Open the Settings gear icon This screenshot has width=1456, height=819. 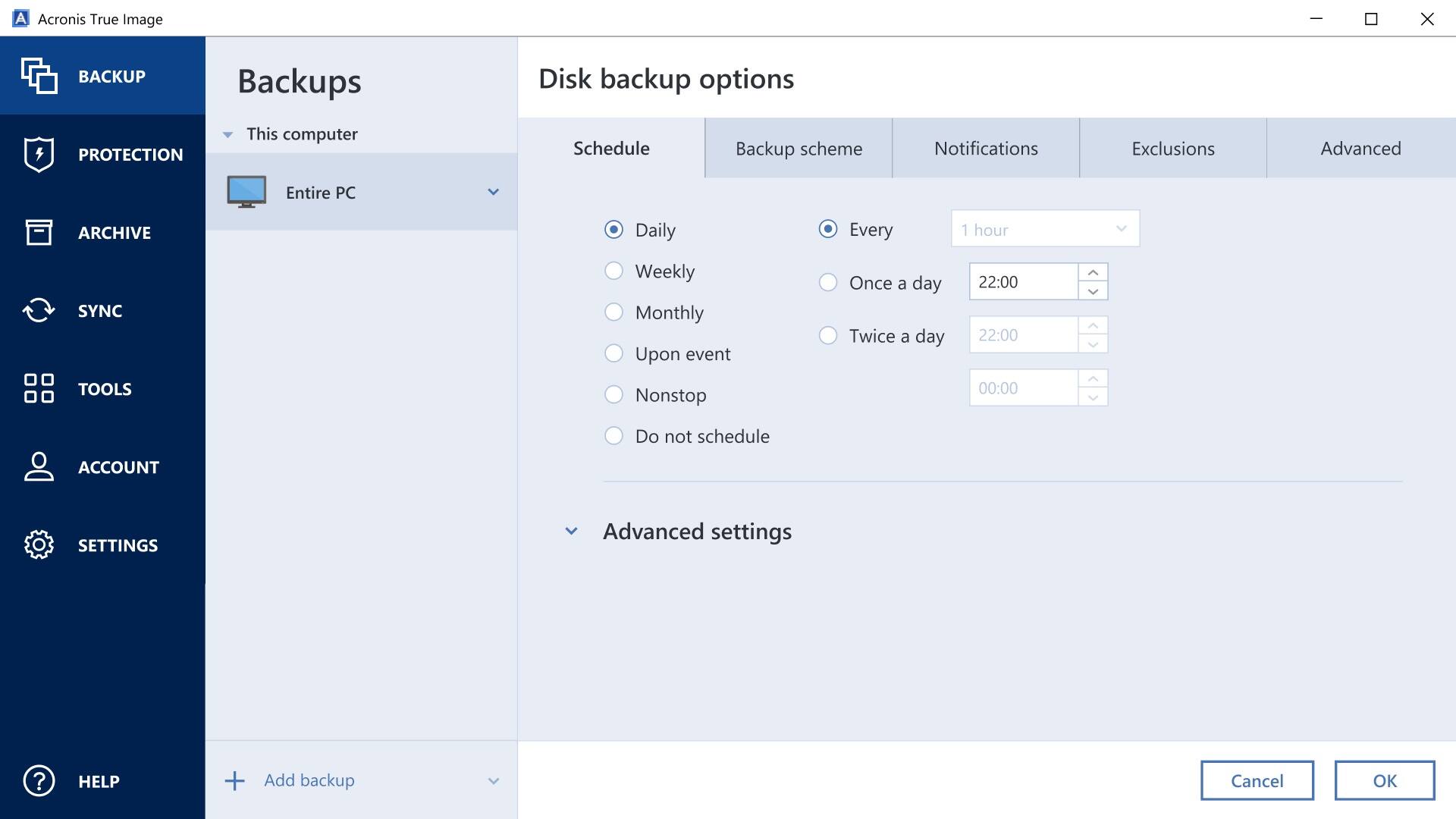(38, 544)
